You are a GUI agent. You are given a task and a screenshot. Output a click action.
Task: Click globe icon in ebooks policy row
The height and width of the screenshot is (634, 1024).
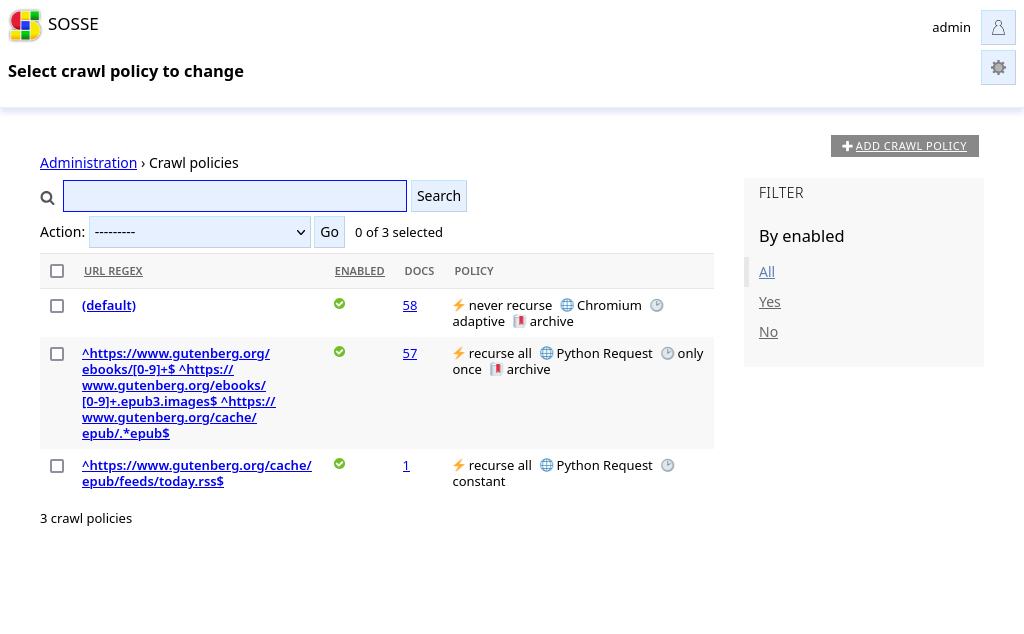[546, 353]
